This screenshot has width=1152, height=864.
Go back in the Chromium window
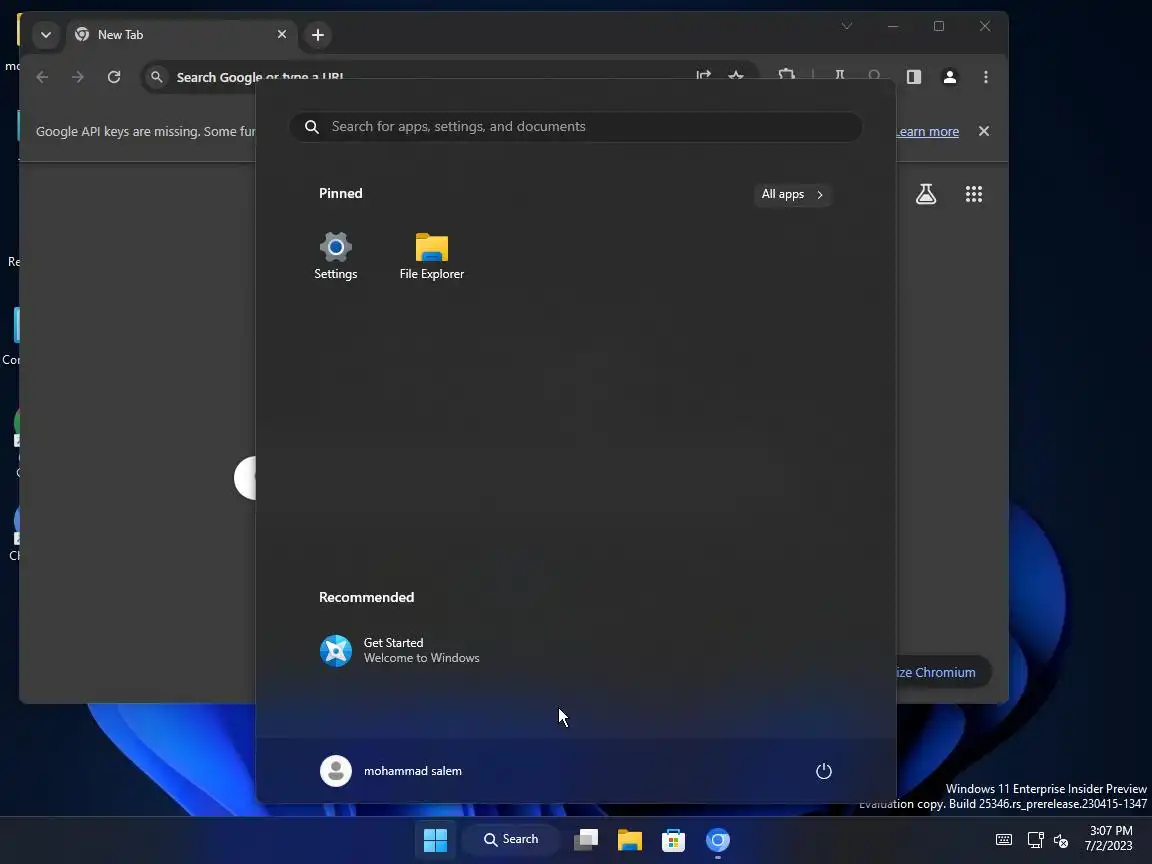point(42,76)
